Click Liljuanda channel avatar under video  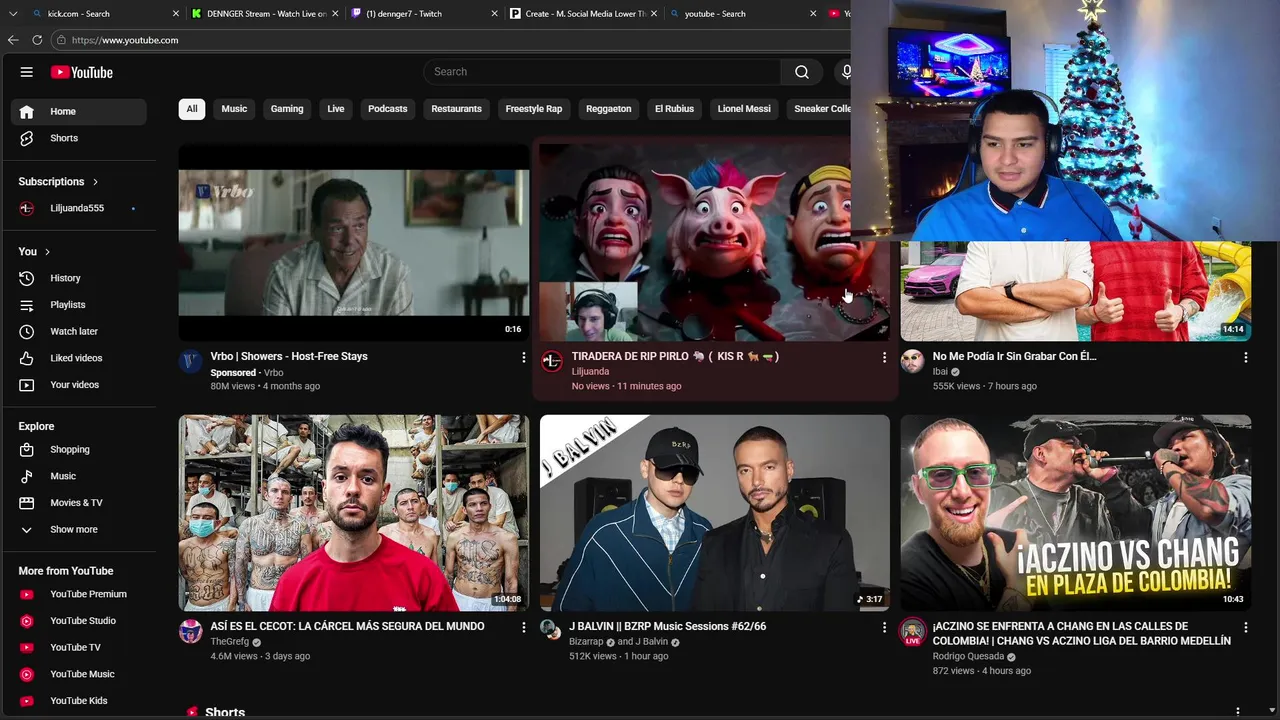pos(551,361)
